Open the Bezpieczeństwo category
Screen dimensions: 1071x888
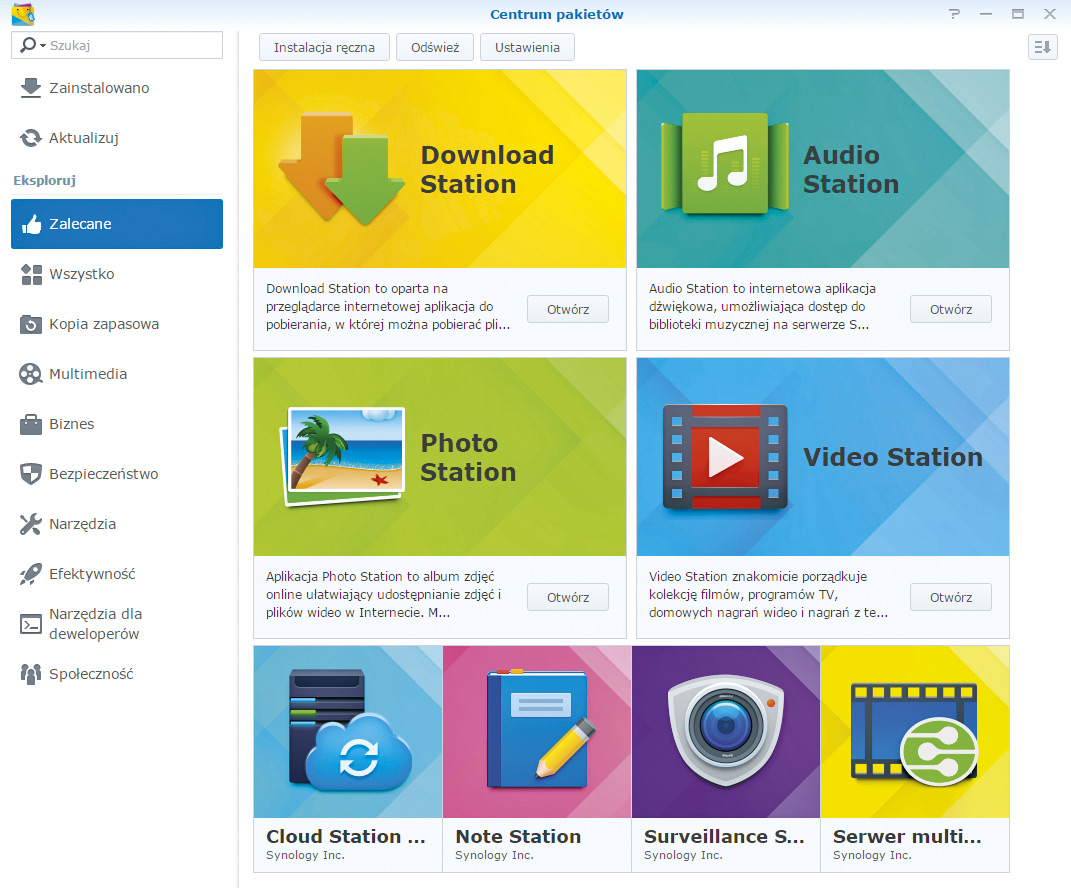[103, 474]
